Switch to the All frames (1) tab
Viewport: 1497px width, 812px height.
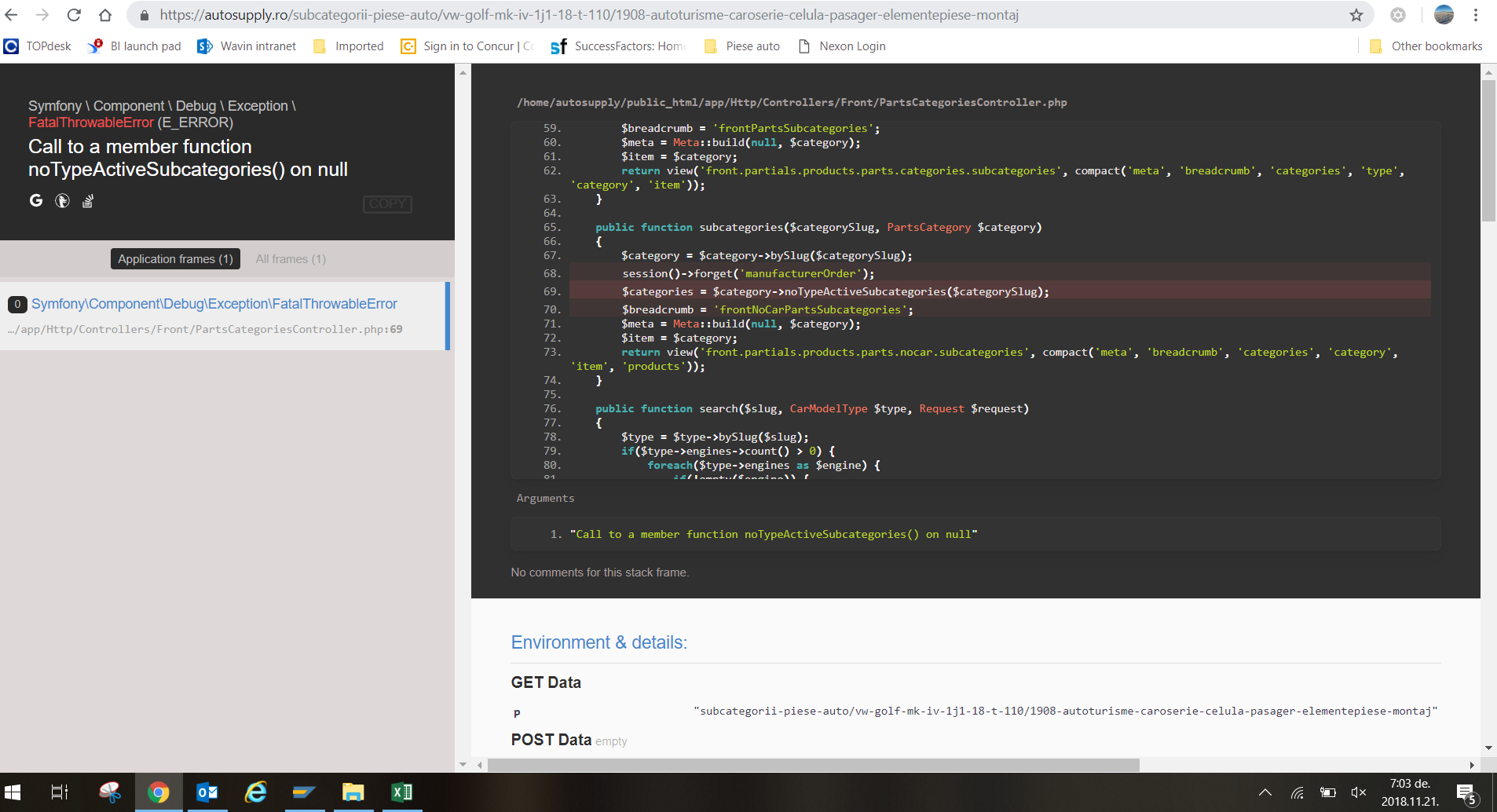(x=291, y=259)
